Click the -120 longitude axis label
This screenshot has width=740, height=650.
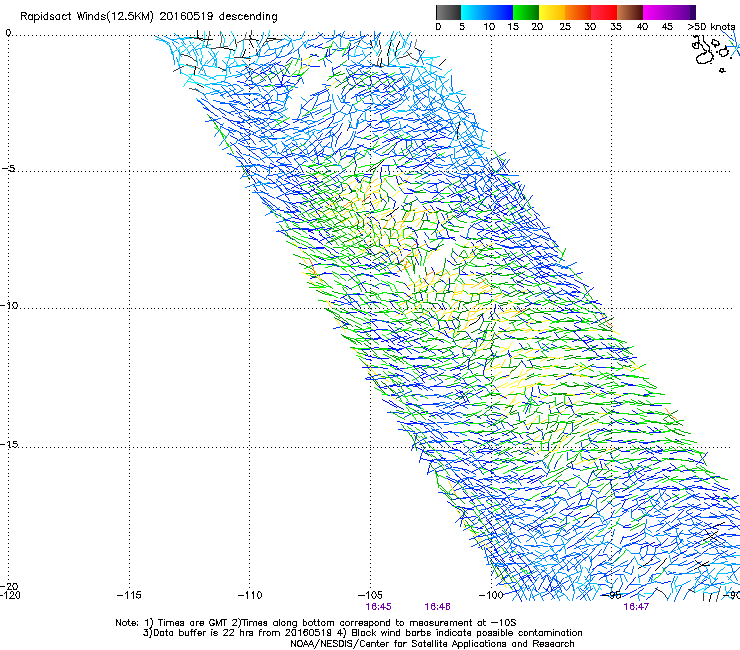point(10,595)
